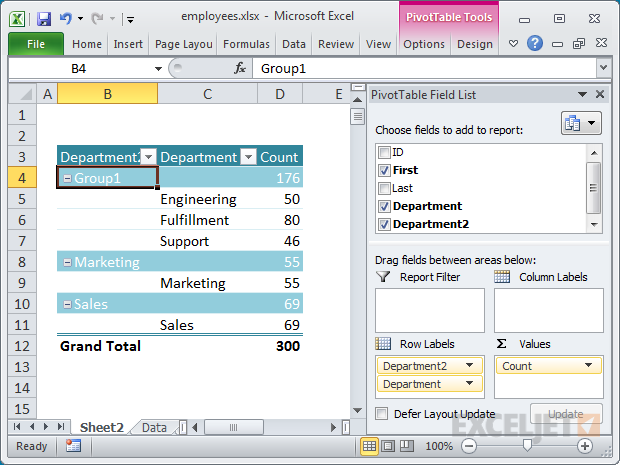Open the Formulas ribbon tab

[246, 44]
